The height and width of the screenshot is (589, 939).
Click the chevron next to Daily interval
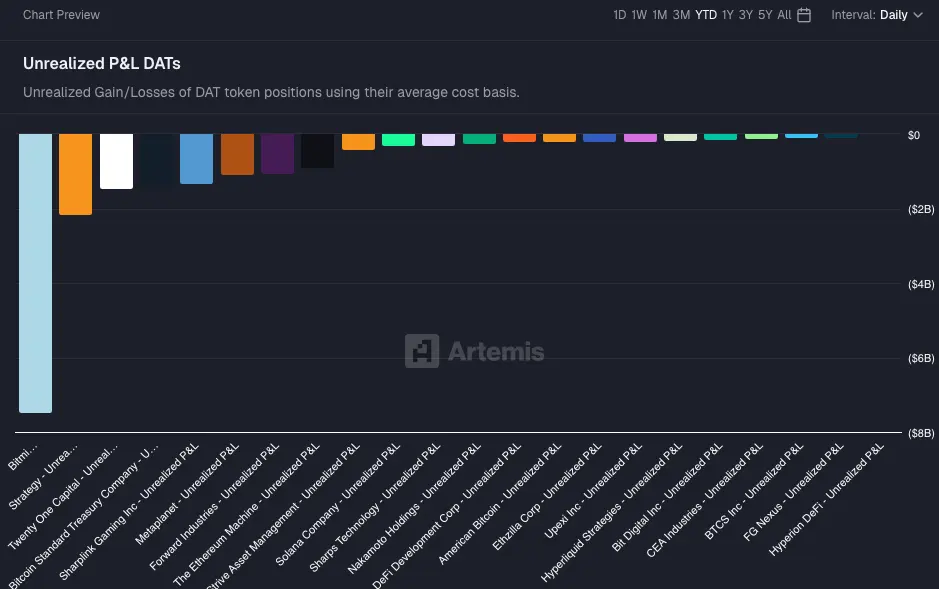coord(916,15)
